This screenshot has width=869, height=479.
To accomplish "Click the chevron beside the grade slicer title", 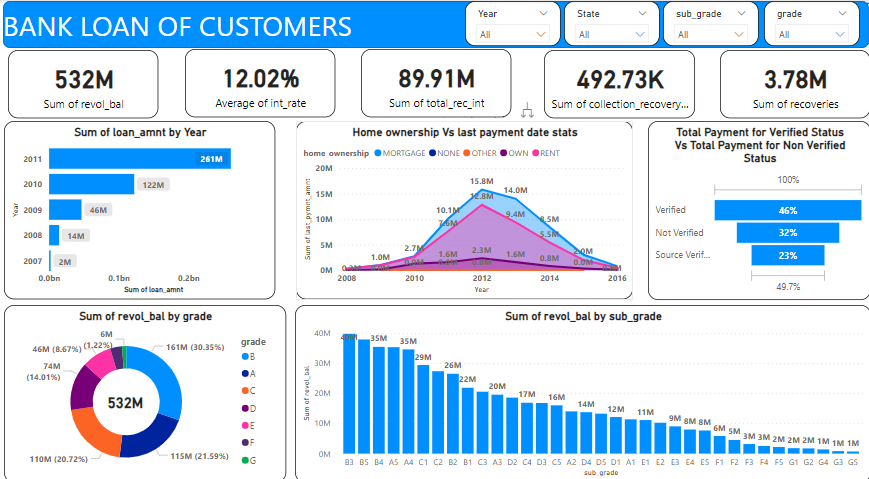I will (842, 14).
